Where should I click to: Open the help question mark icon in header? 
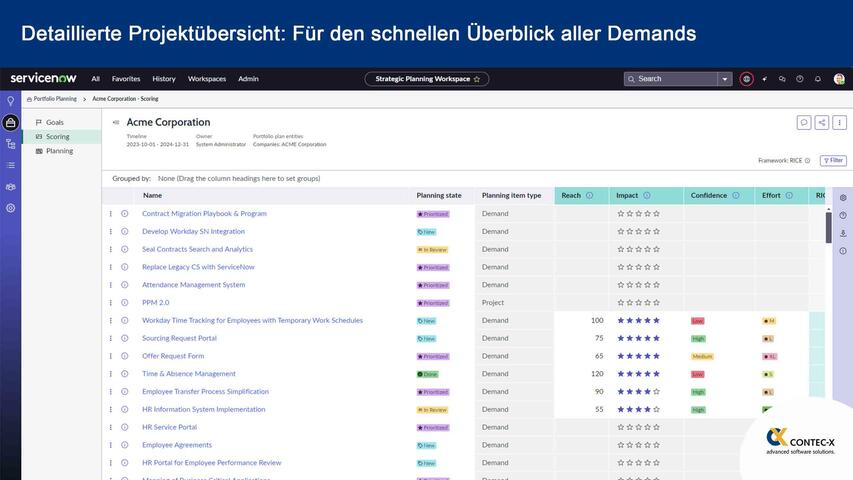click(799, 79)
